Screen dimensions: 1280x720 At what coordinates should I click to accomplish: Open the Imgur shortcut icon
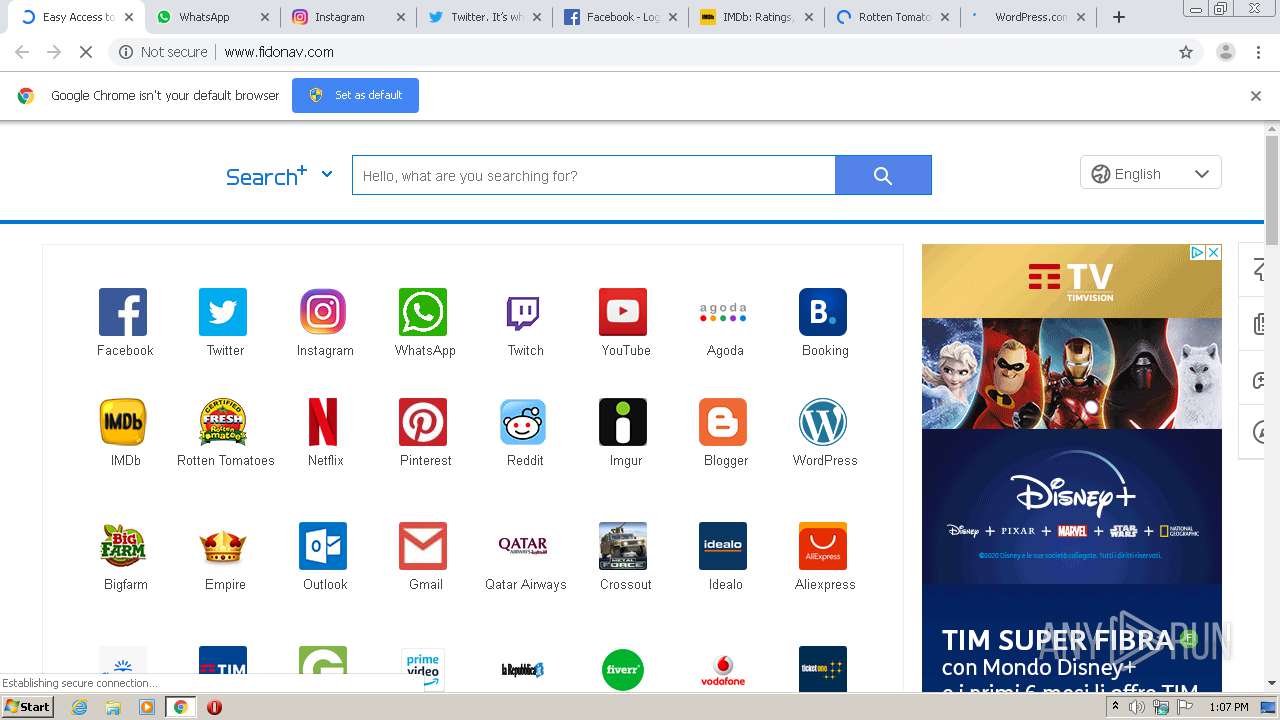click(x=623, y=422)
